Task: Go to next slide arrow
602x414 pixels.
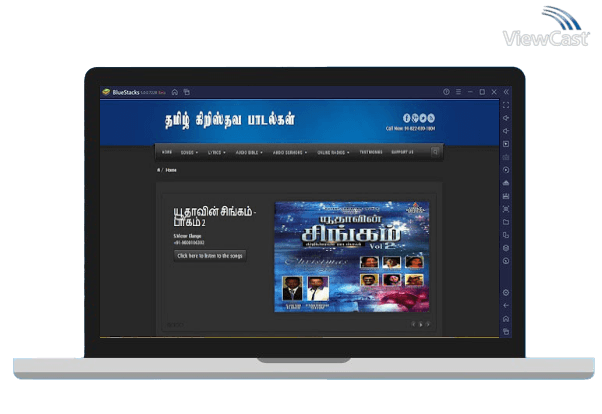Action: click(x=428, y=325)
